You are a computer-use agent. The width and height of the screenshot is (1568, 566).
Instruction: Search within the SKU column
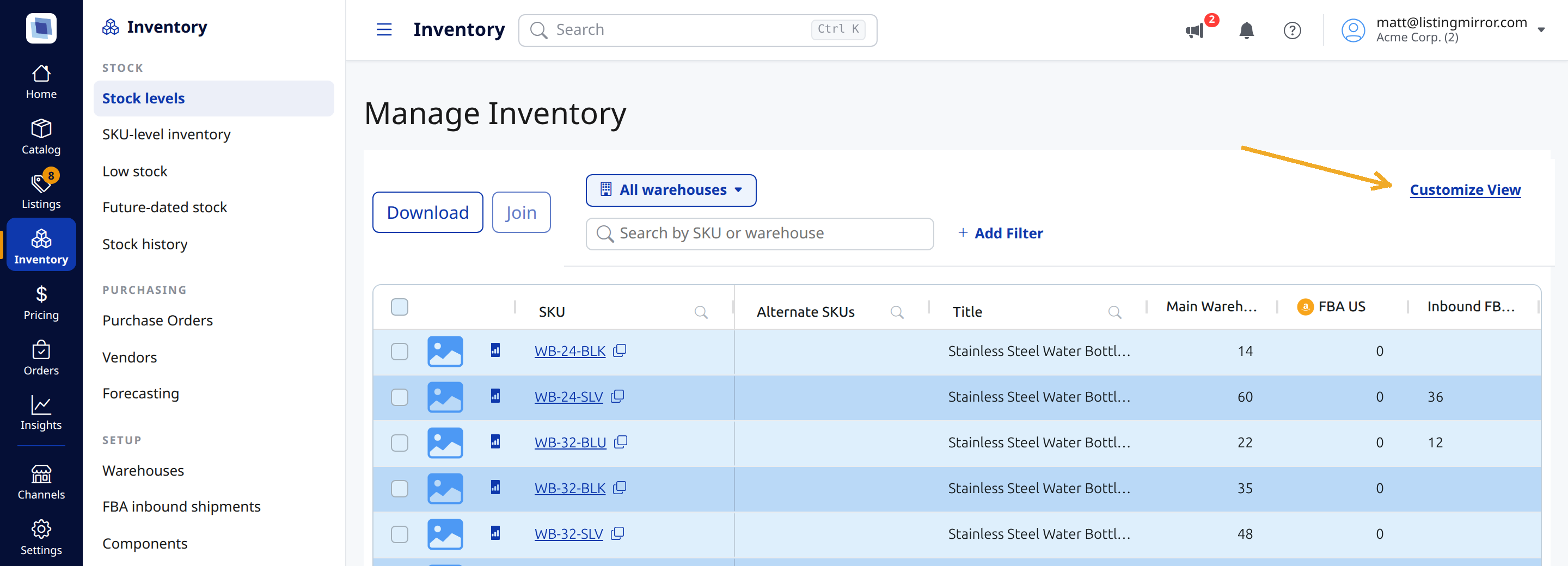(x=701, y=312)
